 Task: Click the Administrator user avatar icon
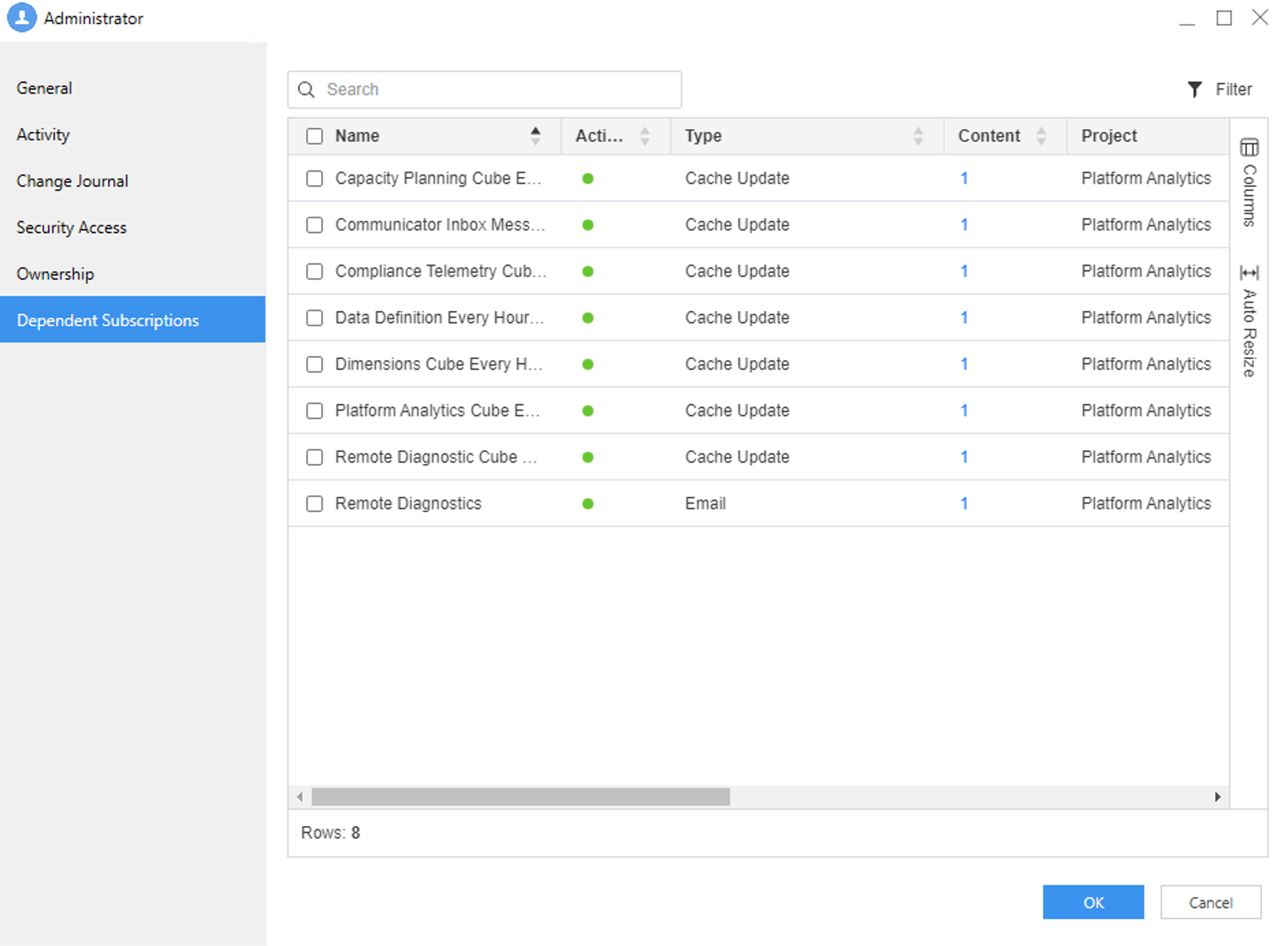22,18
